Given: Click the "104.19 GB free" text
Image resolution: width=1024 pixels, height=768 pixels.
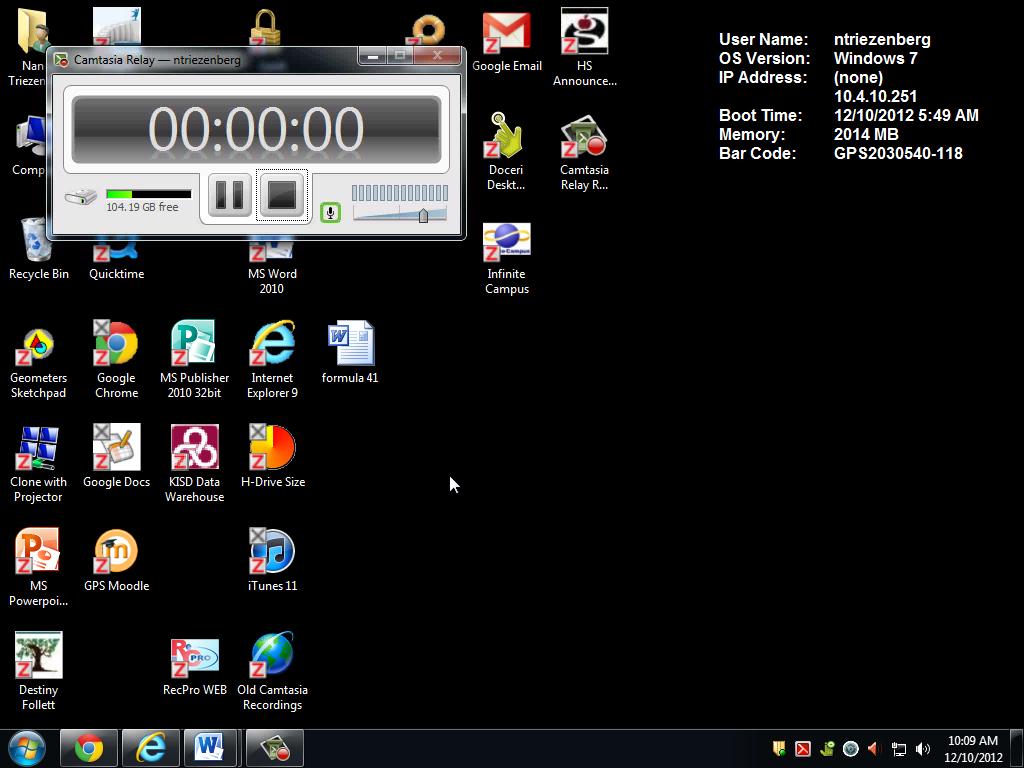Looking at the screenshot, I should (142, 207).
